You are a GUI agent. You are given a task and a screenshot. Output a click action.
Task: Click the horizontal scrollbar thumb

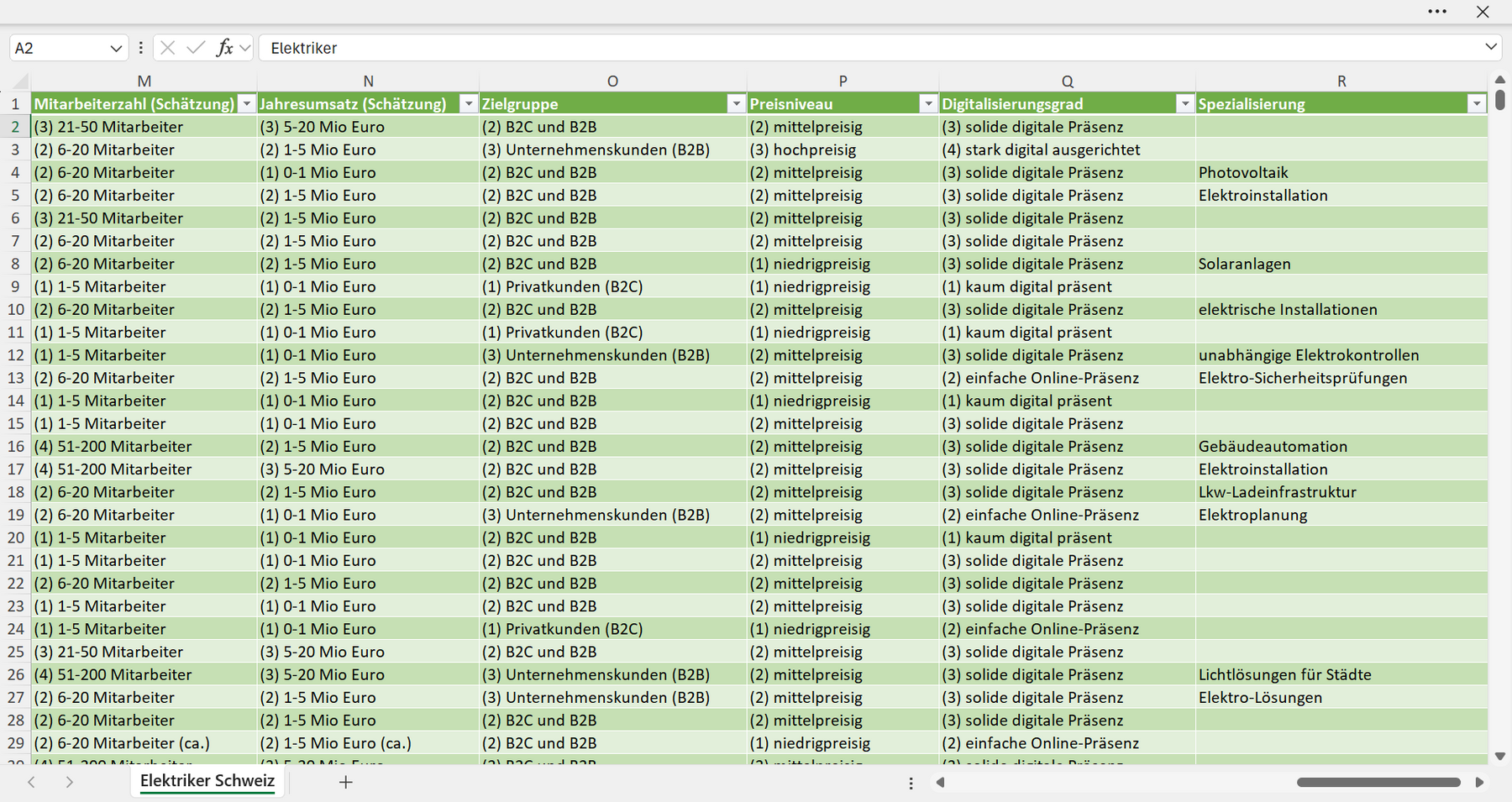[1378, 782]
